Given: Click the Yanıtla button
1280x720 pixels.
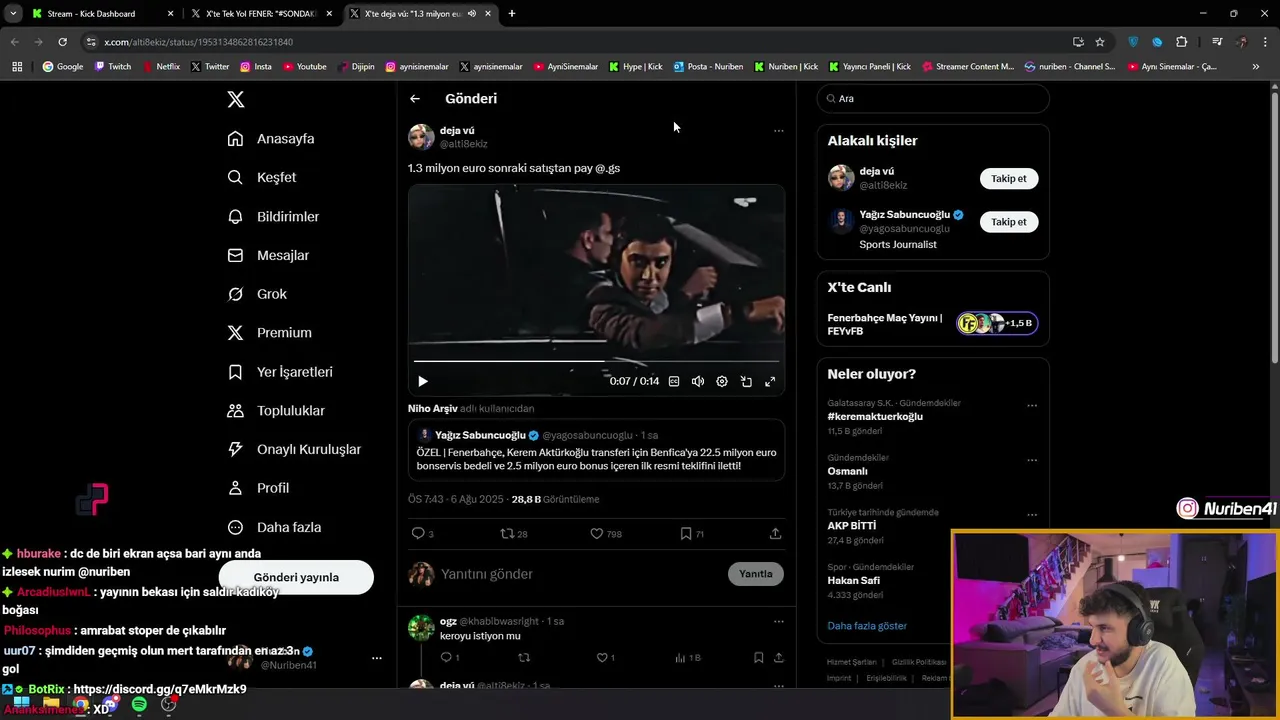Looking at the screenshot, I should click(755, 574).
